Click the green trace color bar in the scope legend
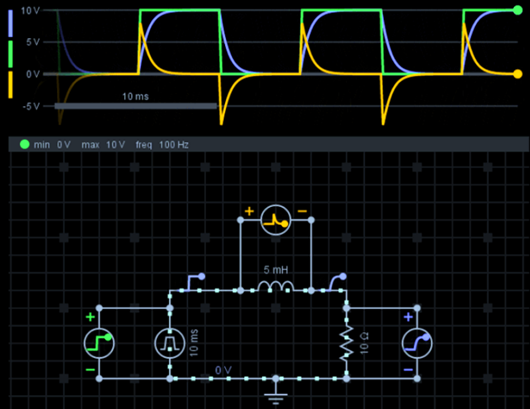Viewport: 530px width, 409px height. [10, 54]
